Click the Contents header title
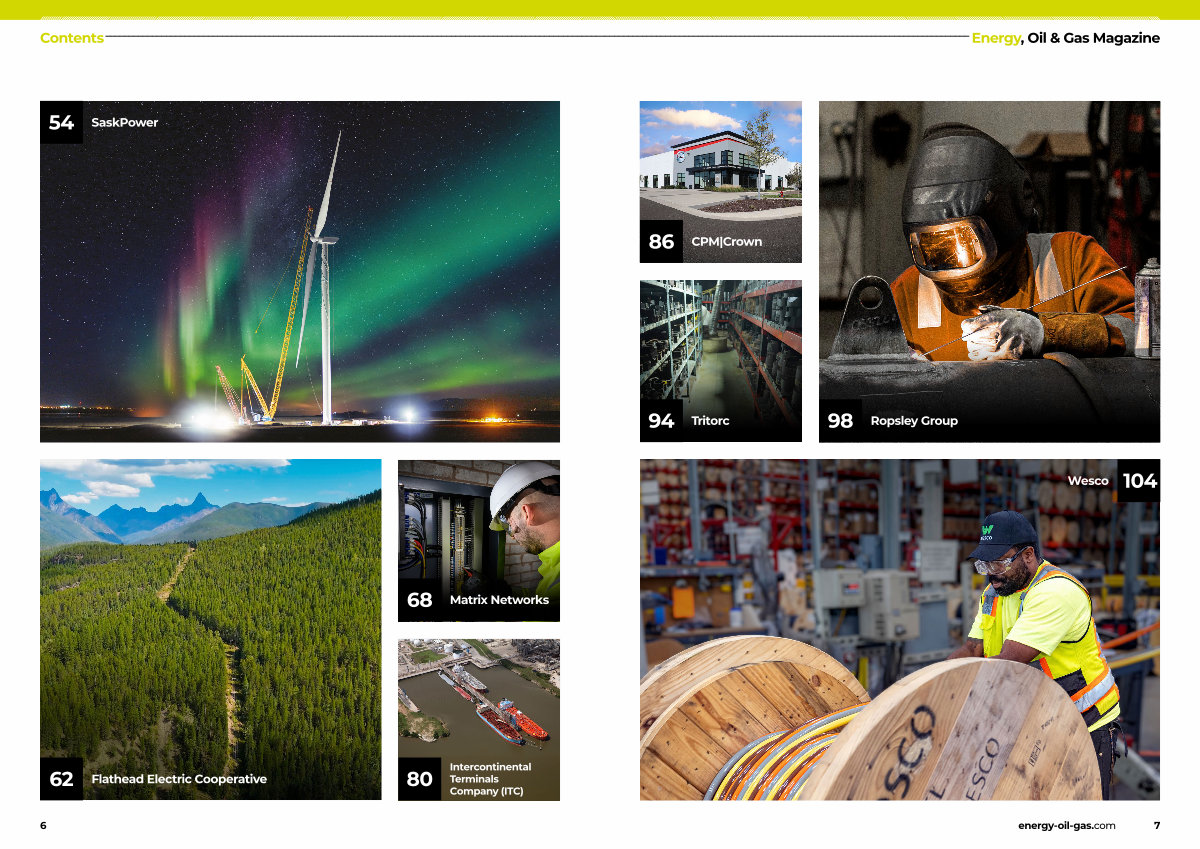The height and width of the screenshot is (849, 1200). tap(71, 38)
